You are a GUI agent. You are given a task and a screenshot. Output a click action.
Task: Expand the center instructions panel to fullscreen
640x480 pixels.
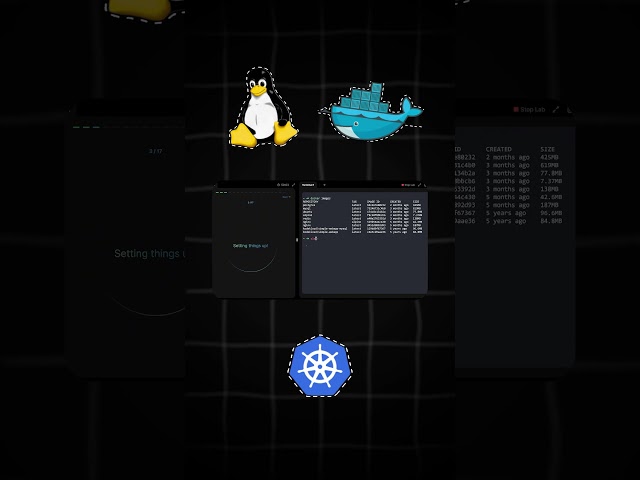pos(293,185)
